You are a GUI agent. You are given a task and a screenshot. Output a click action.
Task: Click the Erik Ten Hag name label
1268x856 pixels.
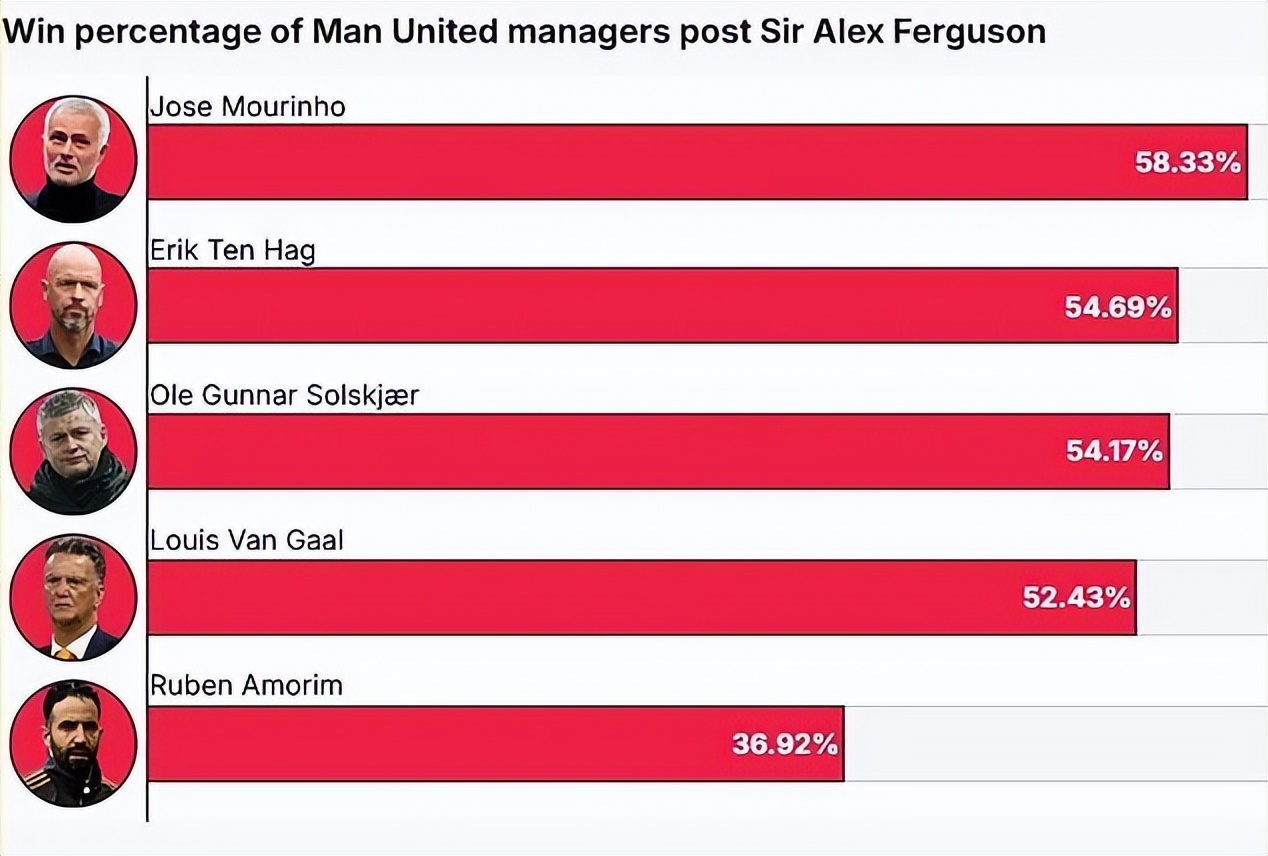point(232,250)
